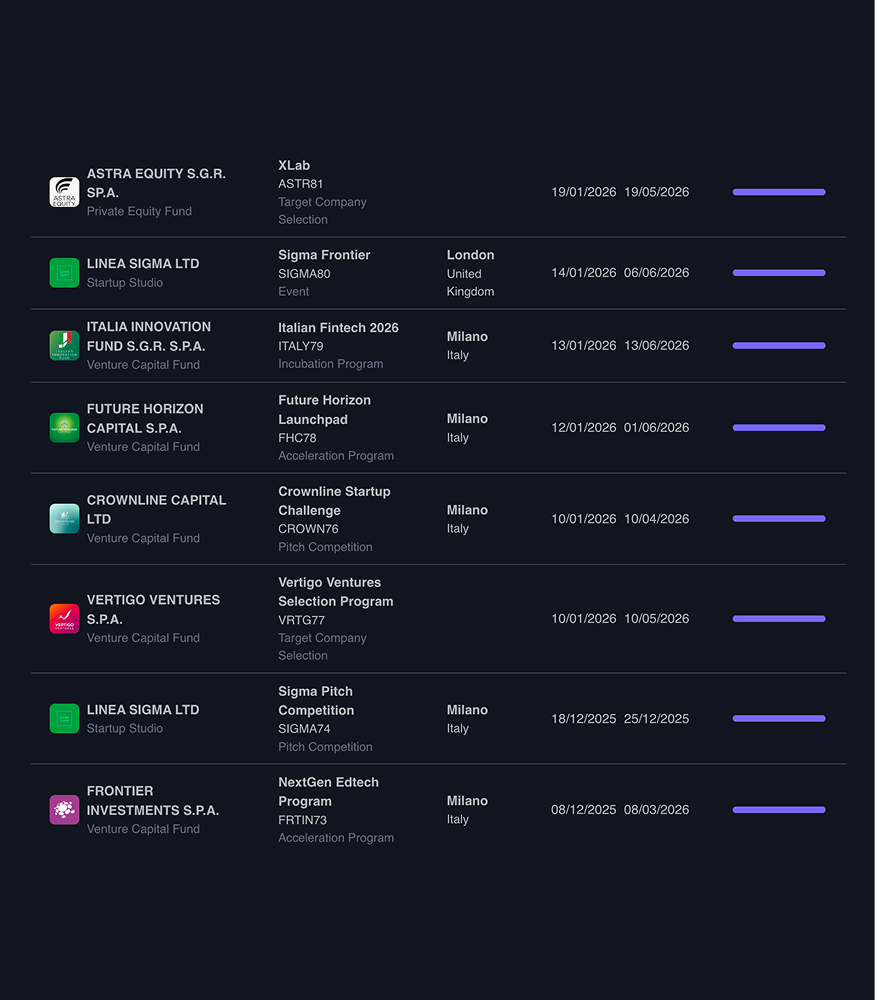Click the progress bar for the FRTIN73 program
Image resolution: width=875 pixels, height=1000 pixels.
[x=778, y=810]
